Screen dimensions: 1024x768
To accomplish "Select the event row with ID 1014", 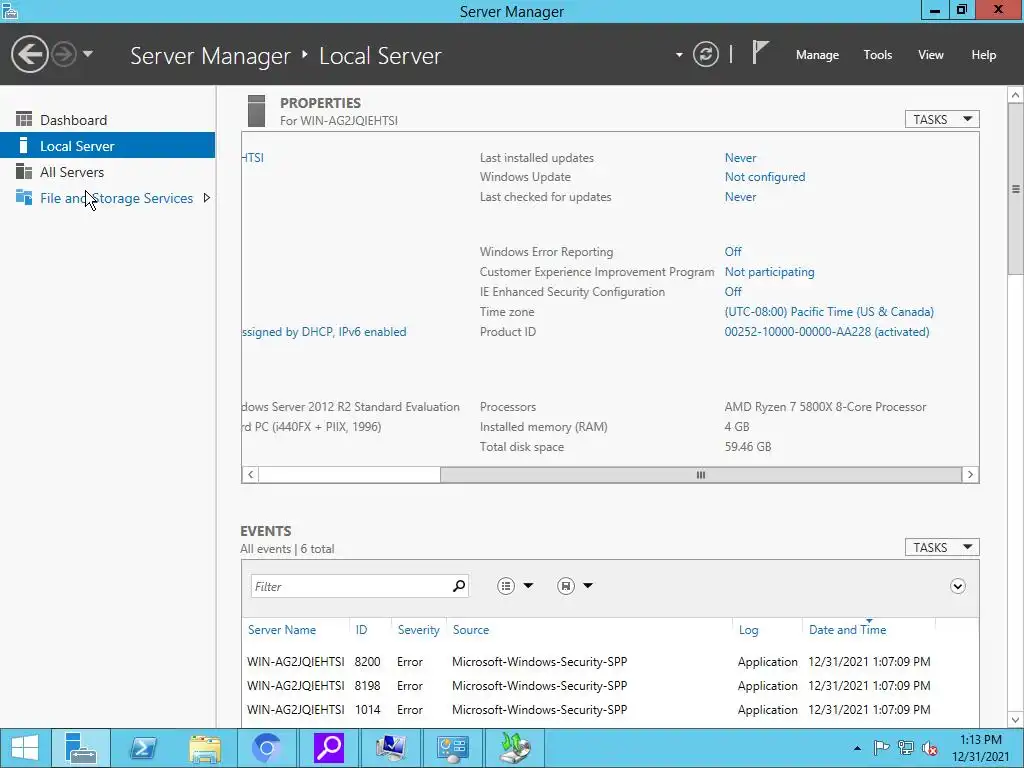I will click(x=610, y=710).
